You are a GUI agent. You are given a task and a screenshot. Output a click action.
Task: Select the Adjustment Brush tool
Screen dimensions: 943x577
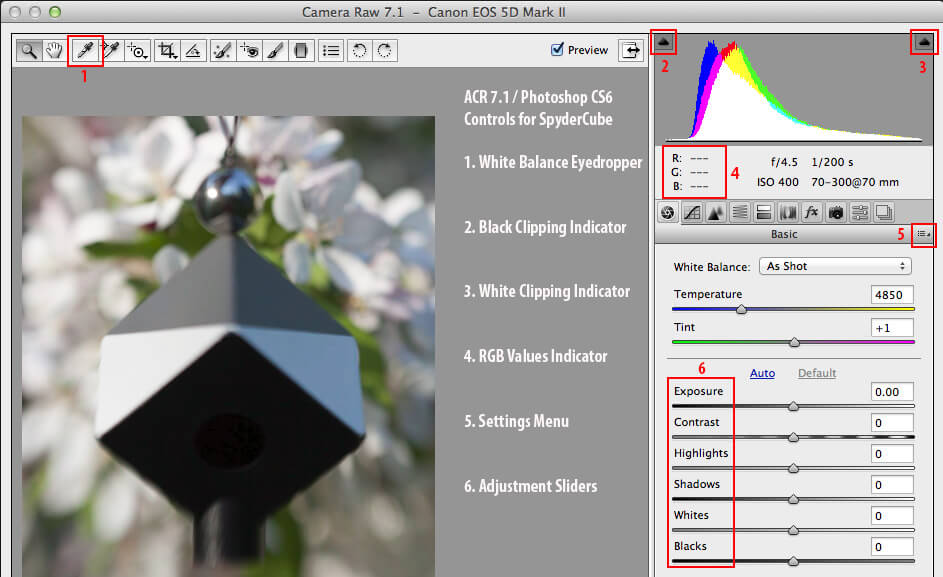[x=275, y=50]
